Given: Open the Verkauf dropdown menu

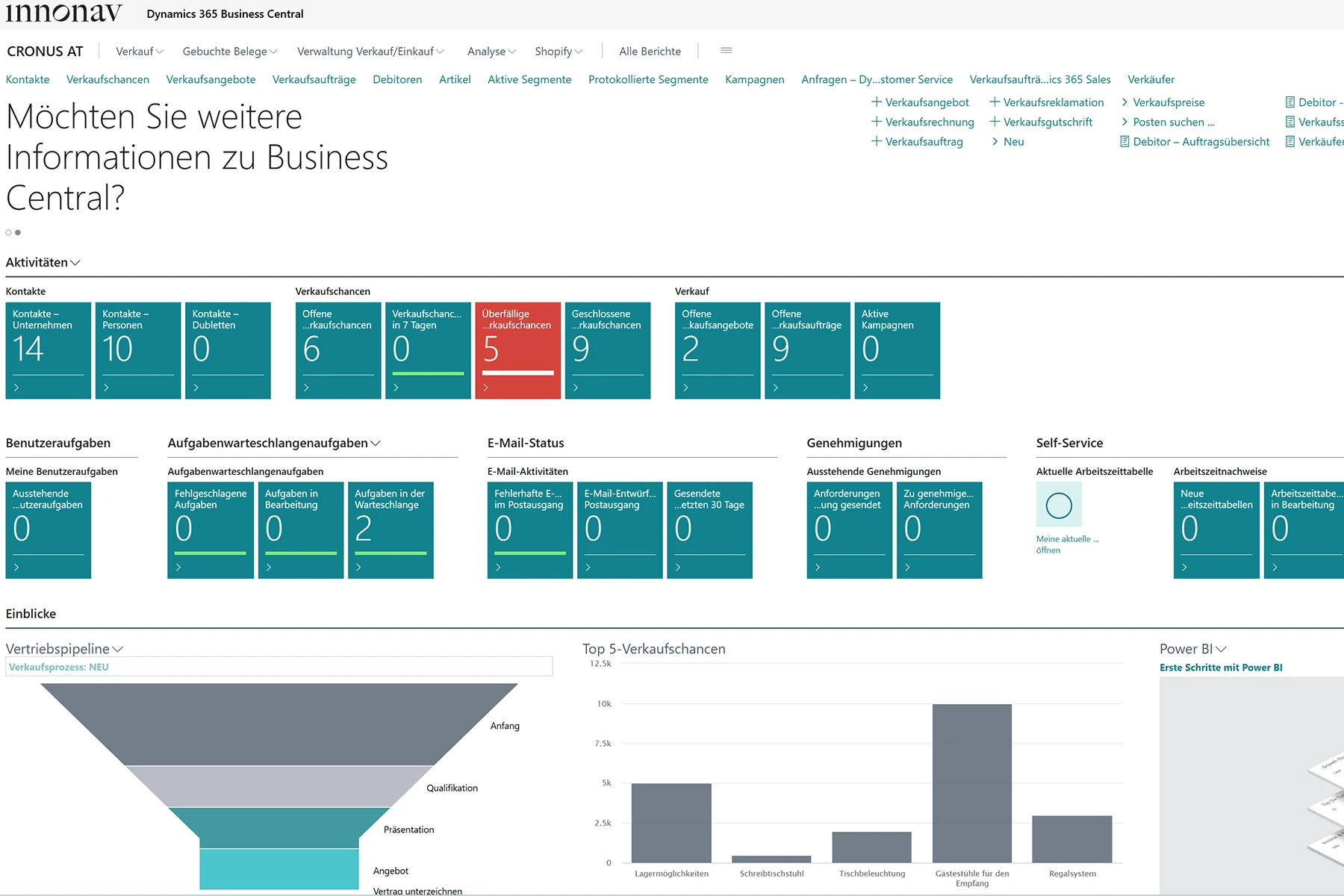Looking at the screenshot, I should 139,52.
